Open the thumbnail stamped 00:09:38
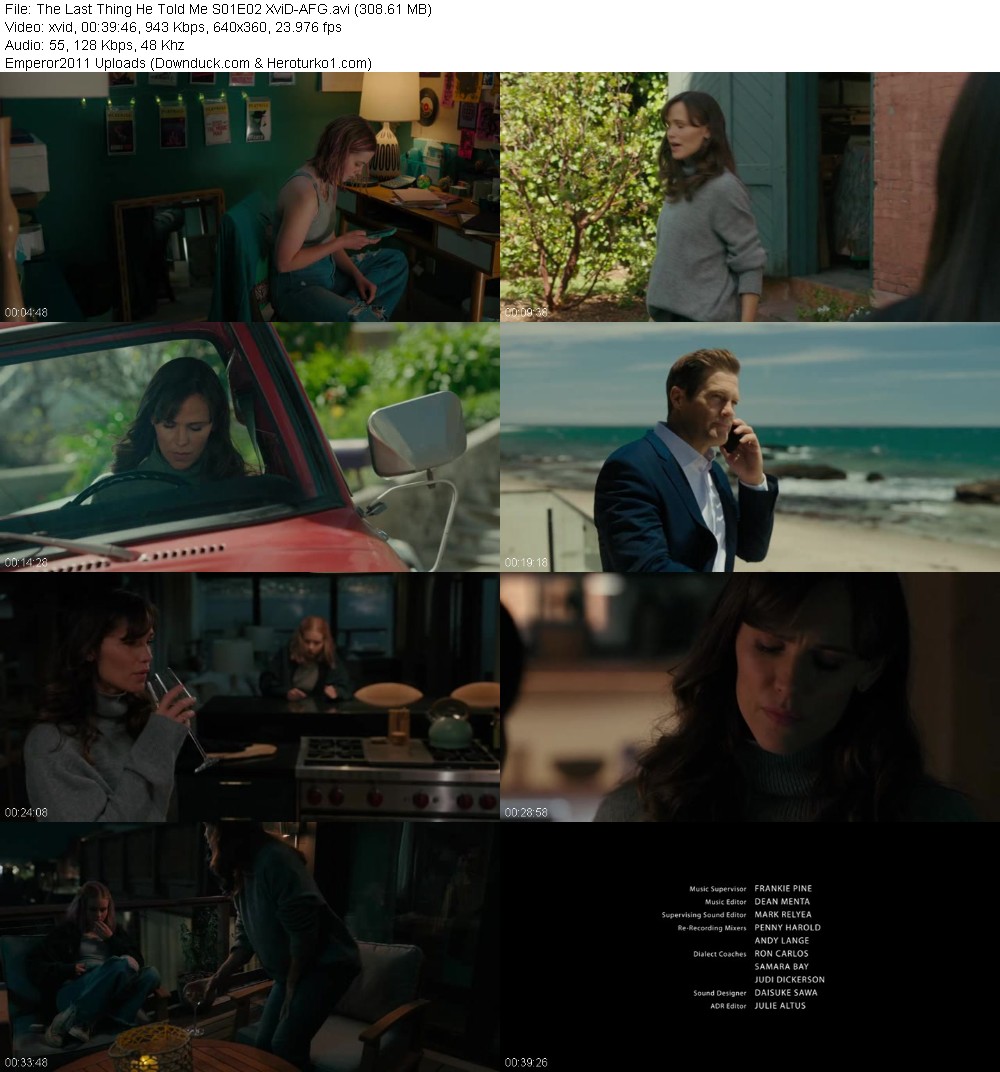1000x1072 pixels. point(750,196)
